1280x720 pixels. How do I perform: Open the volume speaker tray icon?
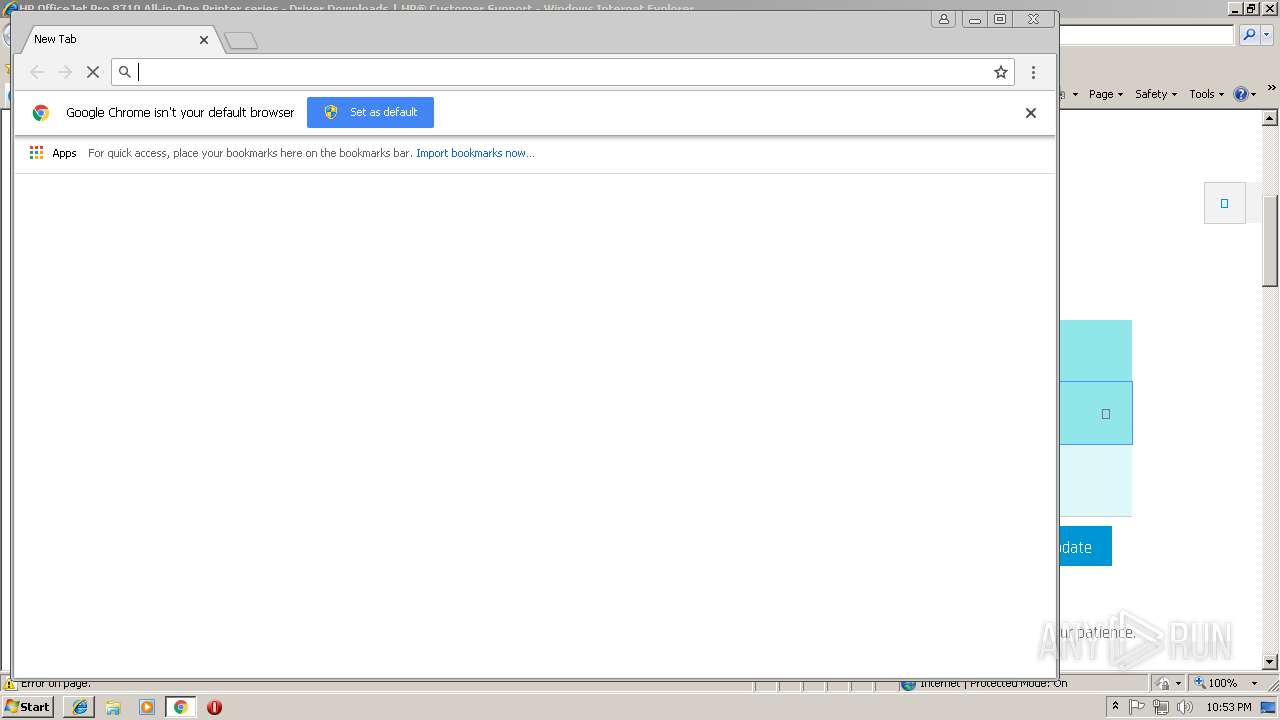click(1184, 706)
